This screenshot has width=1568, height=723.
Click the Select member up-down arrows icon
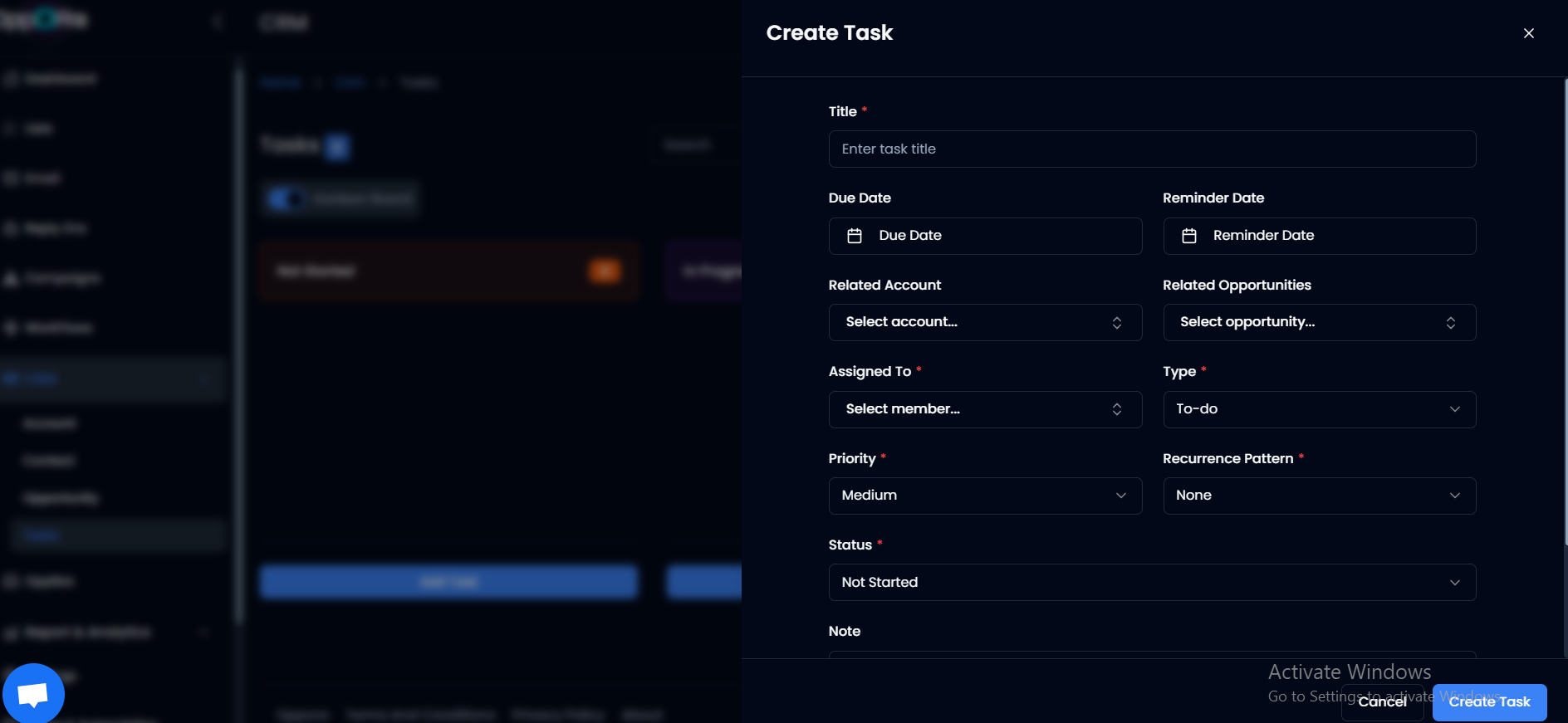pyautogui.click(x=1116, y=409)
